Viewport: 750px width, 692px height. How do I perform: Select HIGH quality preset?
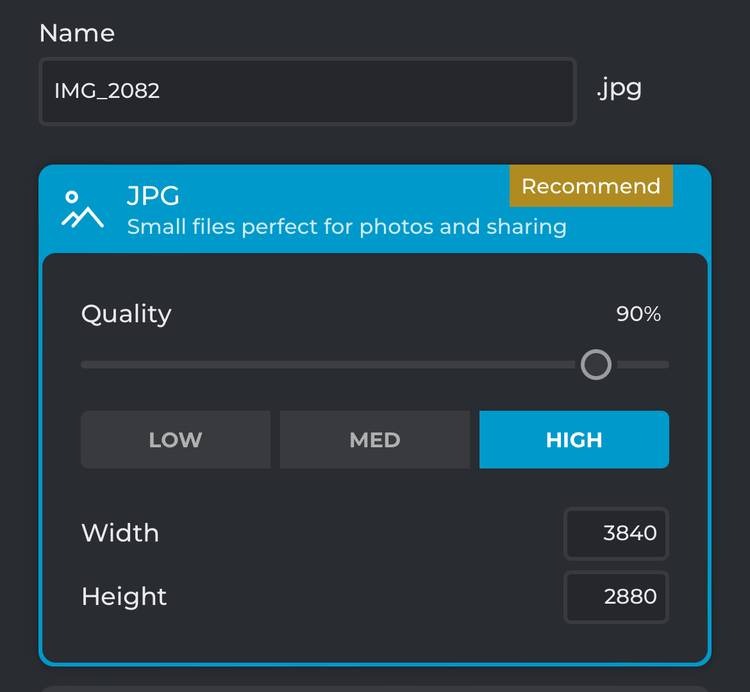pos(574,439)
